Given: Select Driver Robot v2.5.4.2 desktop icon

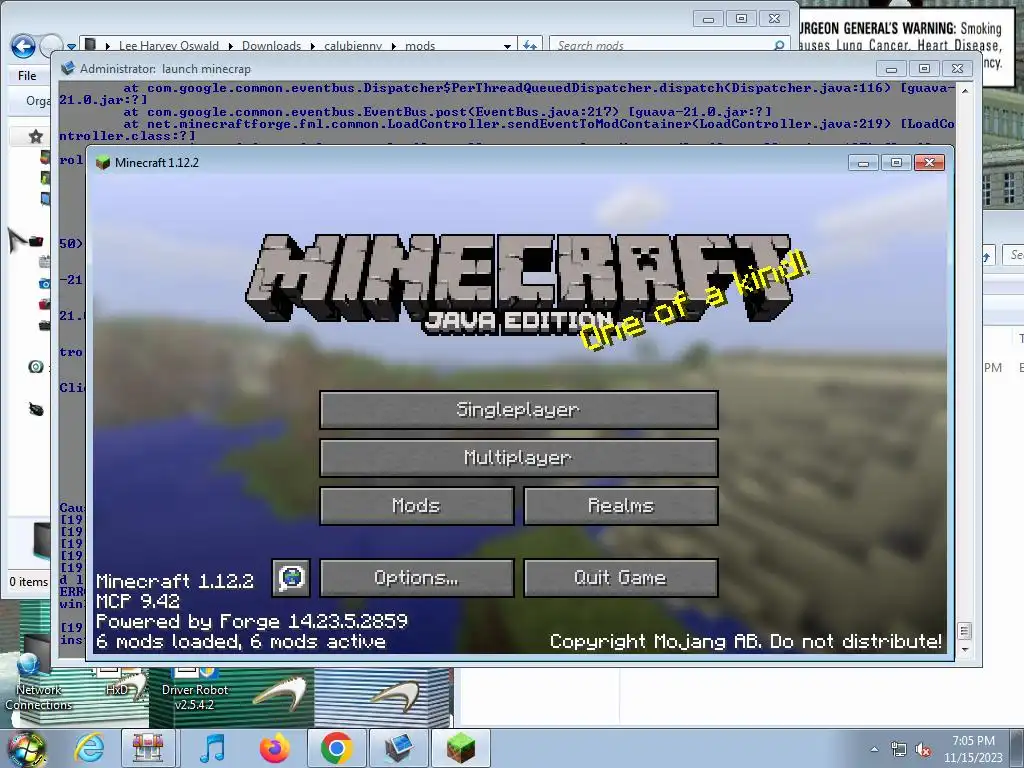Looking at the screenshot, I should click(x=195, y=690).
